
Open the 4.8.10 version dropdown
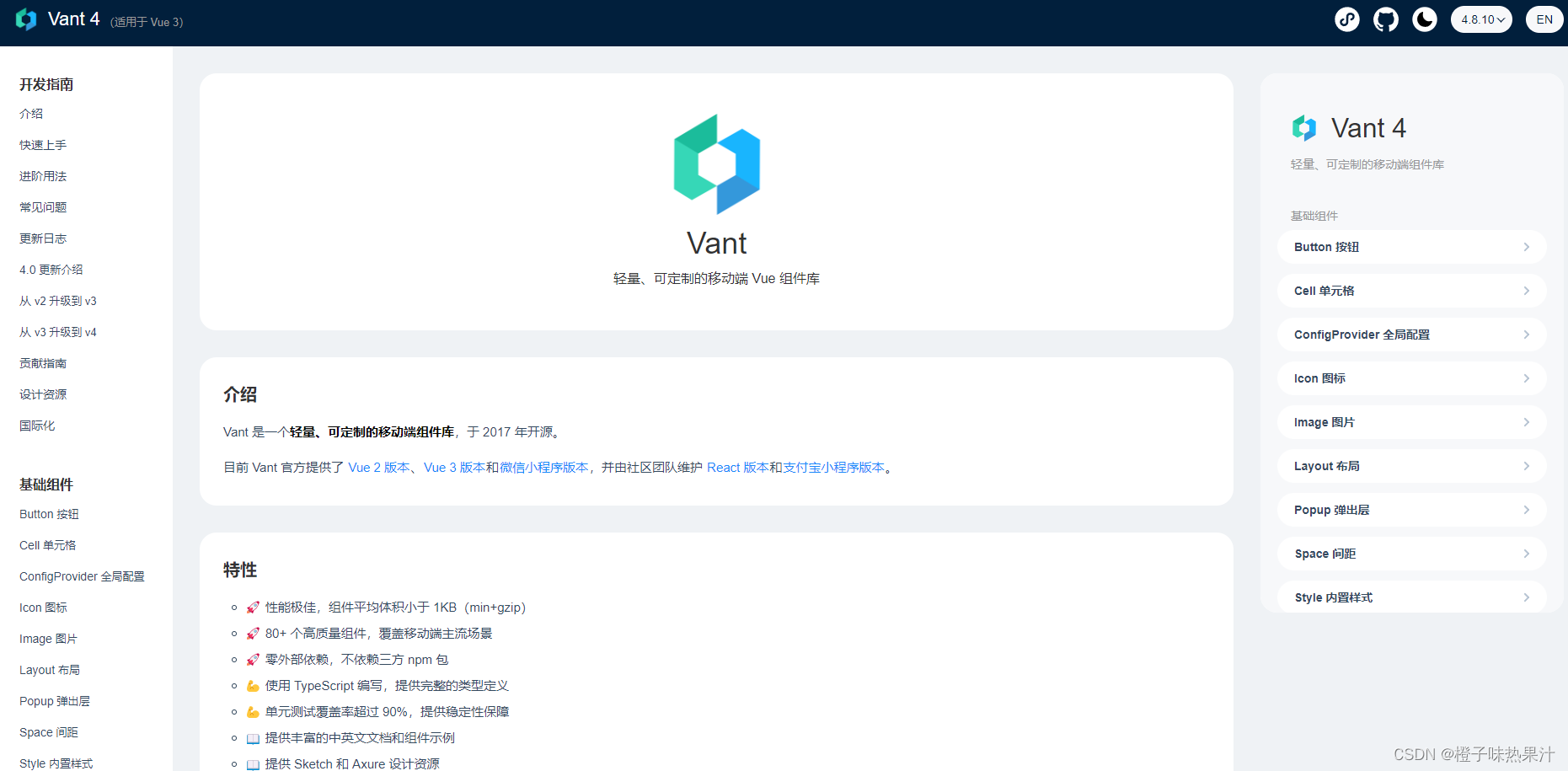[x=1481, y=19]
